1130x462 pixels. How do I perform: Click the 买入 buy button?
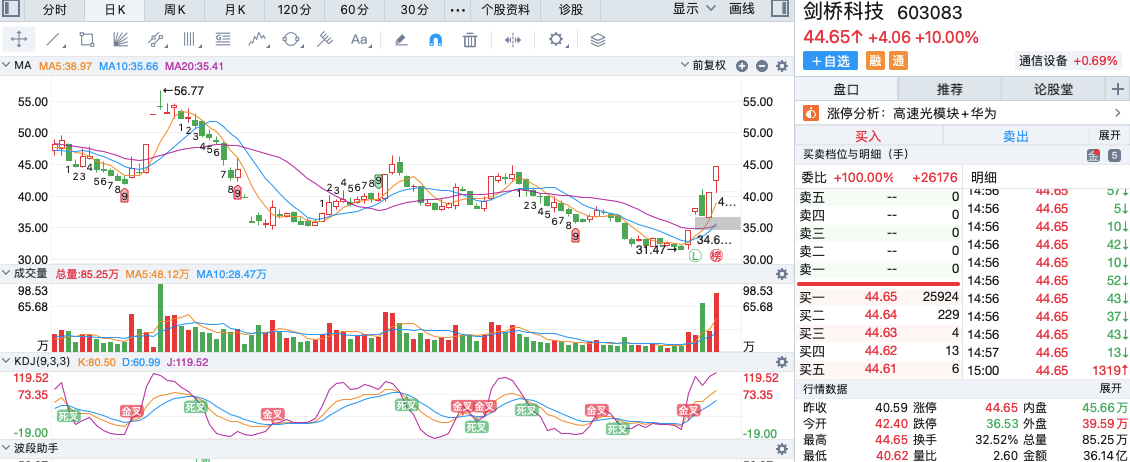click(868, 136)
